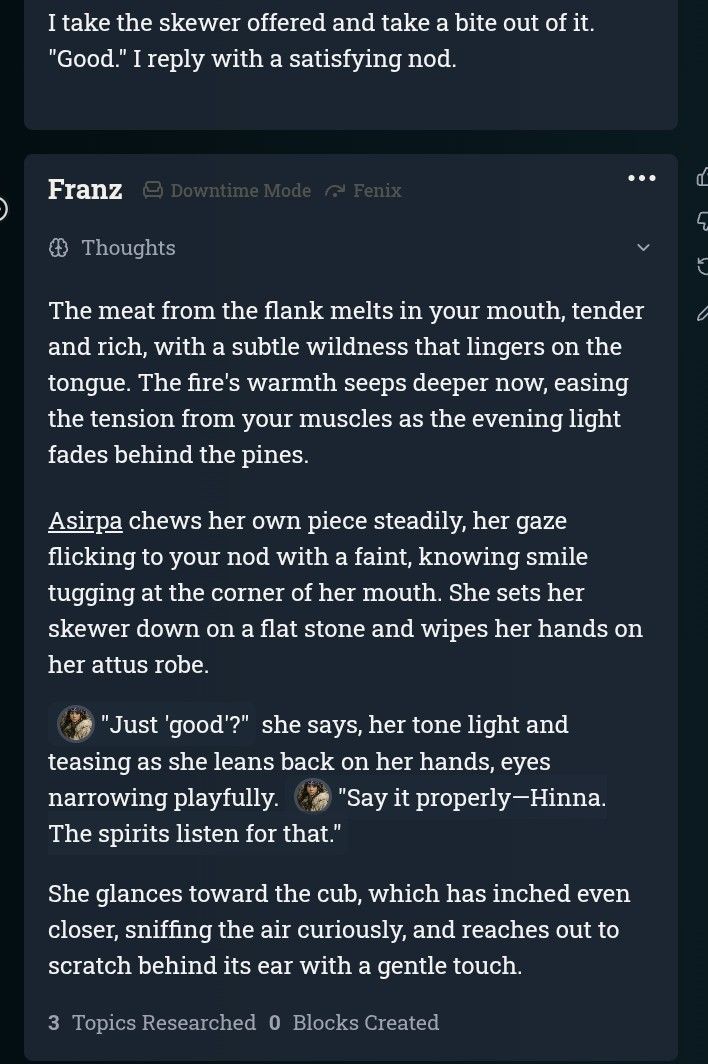Open the 3 Topics Researched details
The width and height of the screenshot is (708, 1064).
152,1023
